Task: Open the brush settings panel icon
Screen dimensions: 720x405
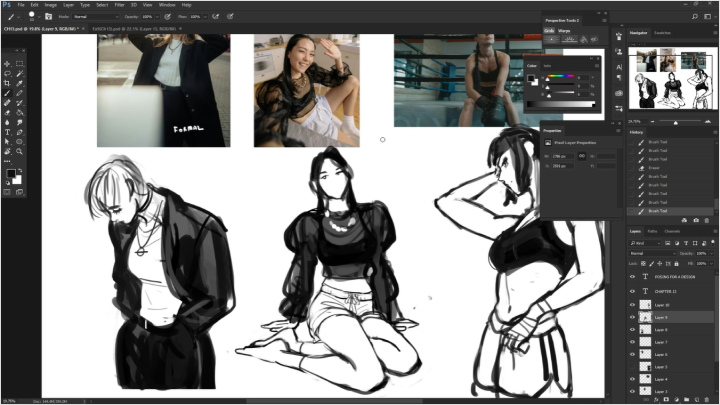Action: pyautogui.click(x=48, y=17)
